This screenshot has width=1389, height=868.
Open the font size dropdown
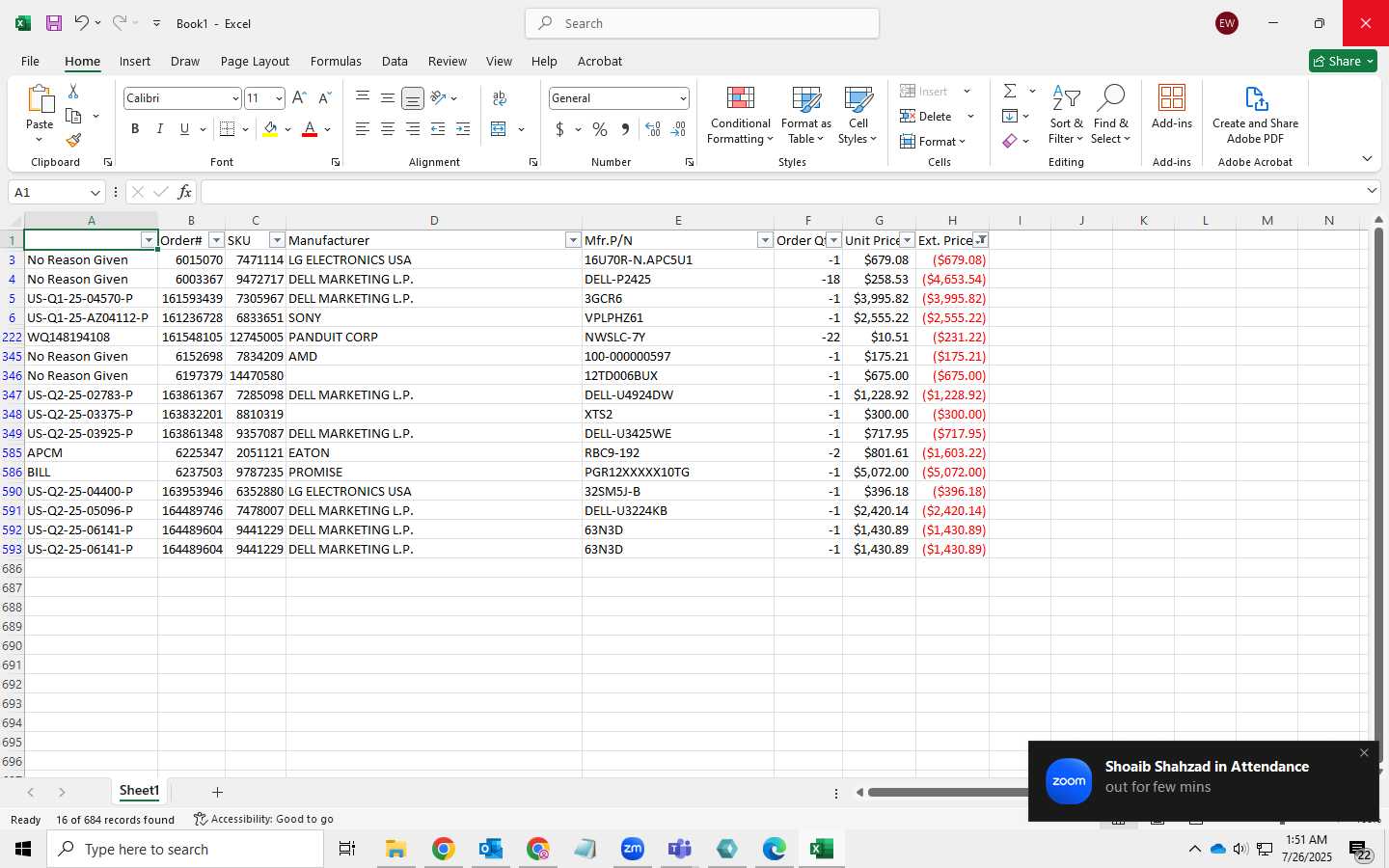click(x=279, y=98)
